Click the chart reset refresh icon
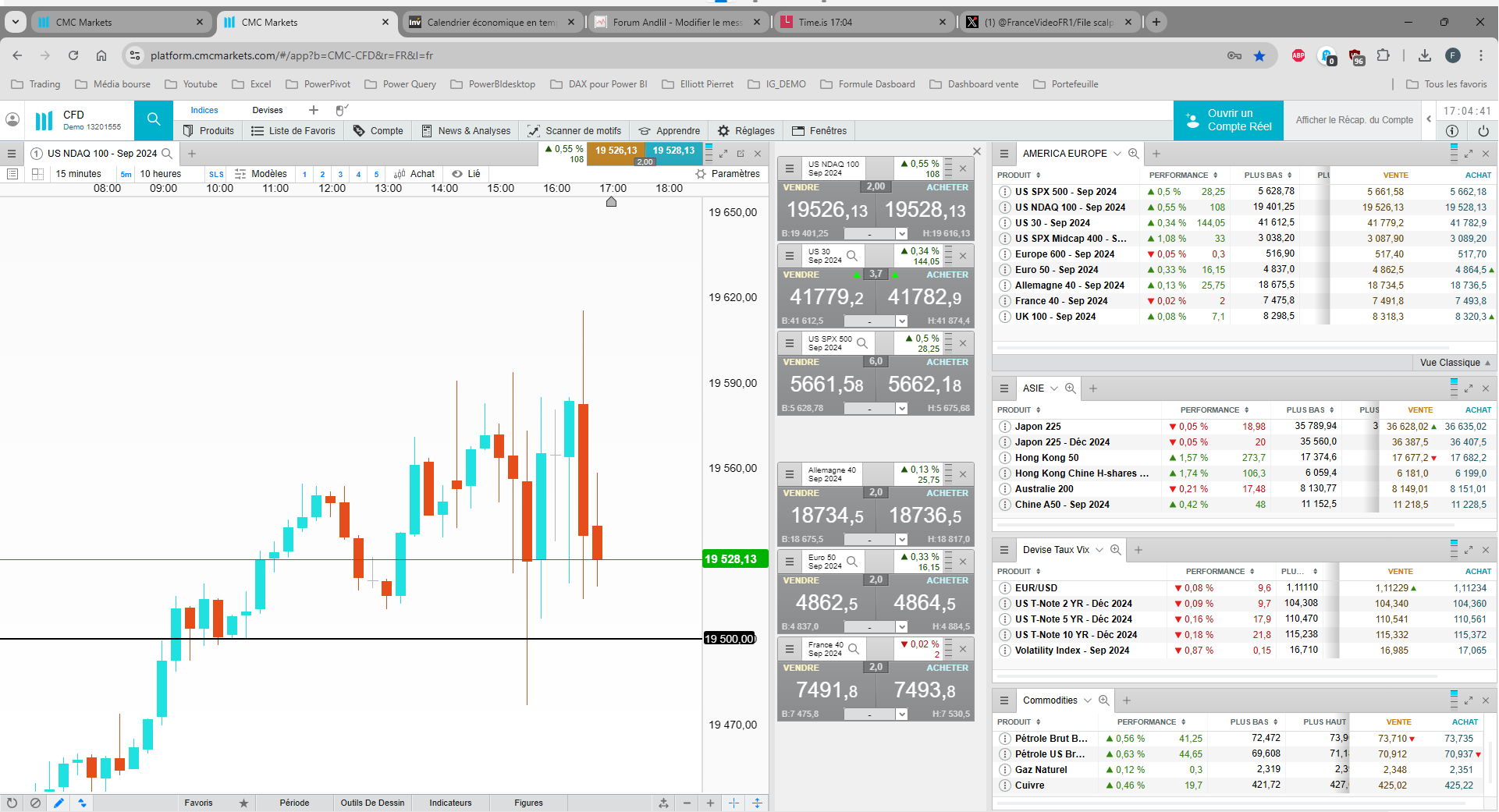 [x=12, y=803]
